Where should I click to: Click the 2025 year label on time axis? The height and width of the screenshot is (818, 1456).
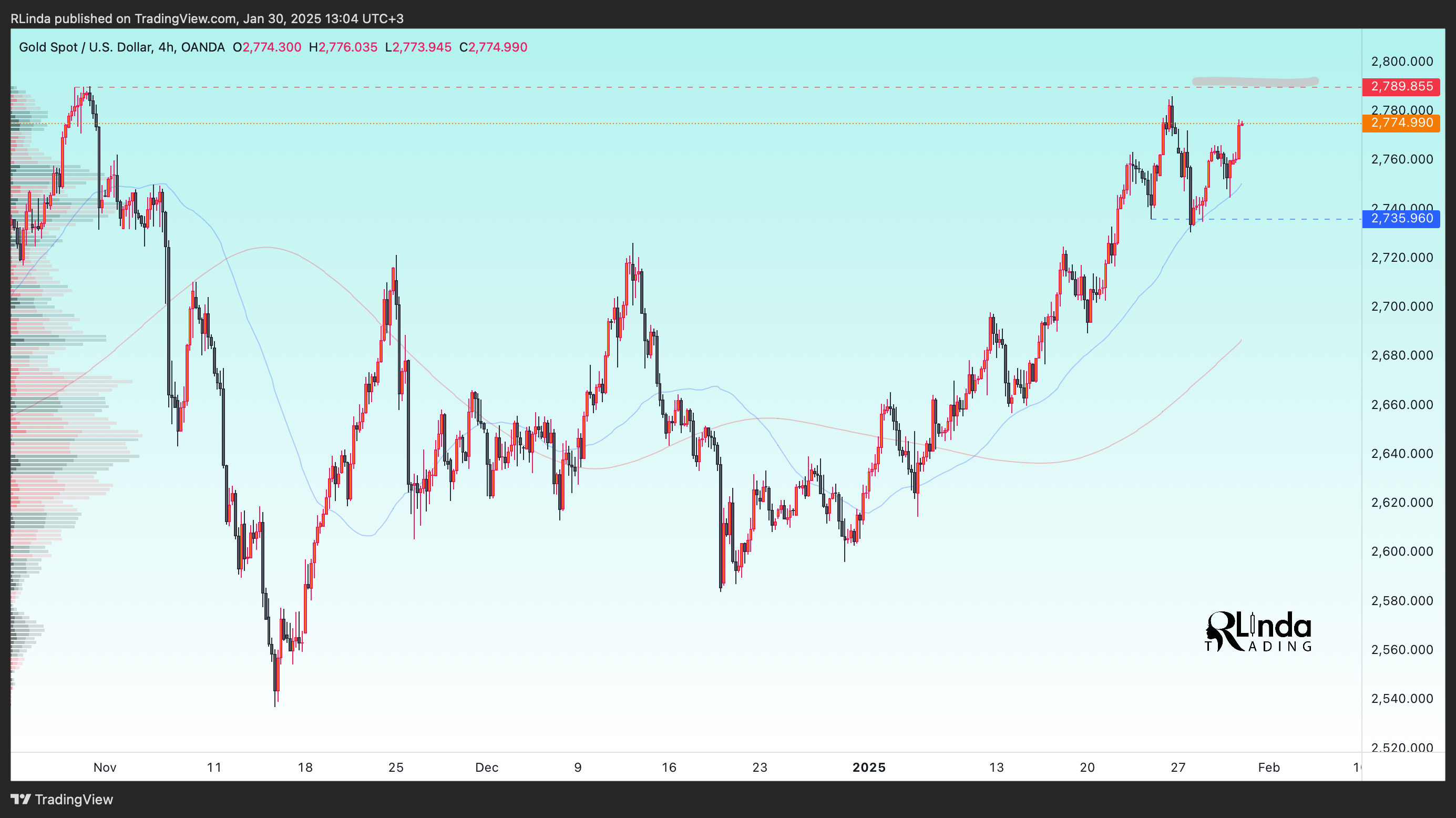coord(869,767)
